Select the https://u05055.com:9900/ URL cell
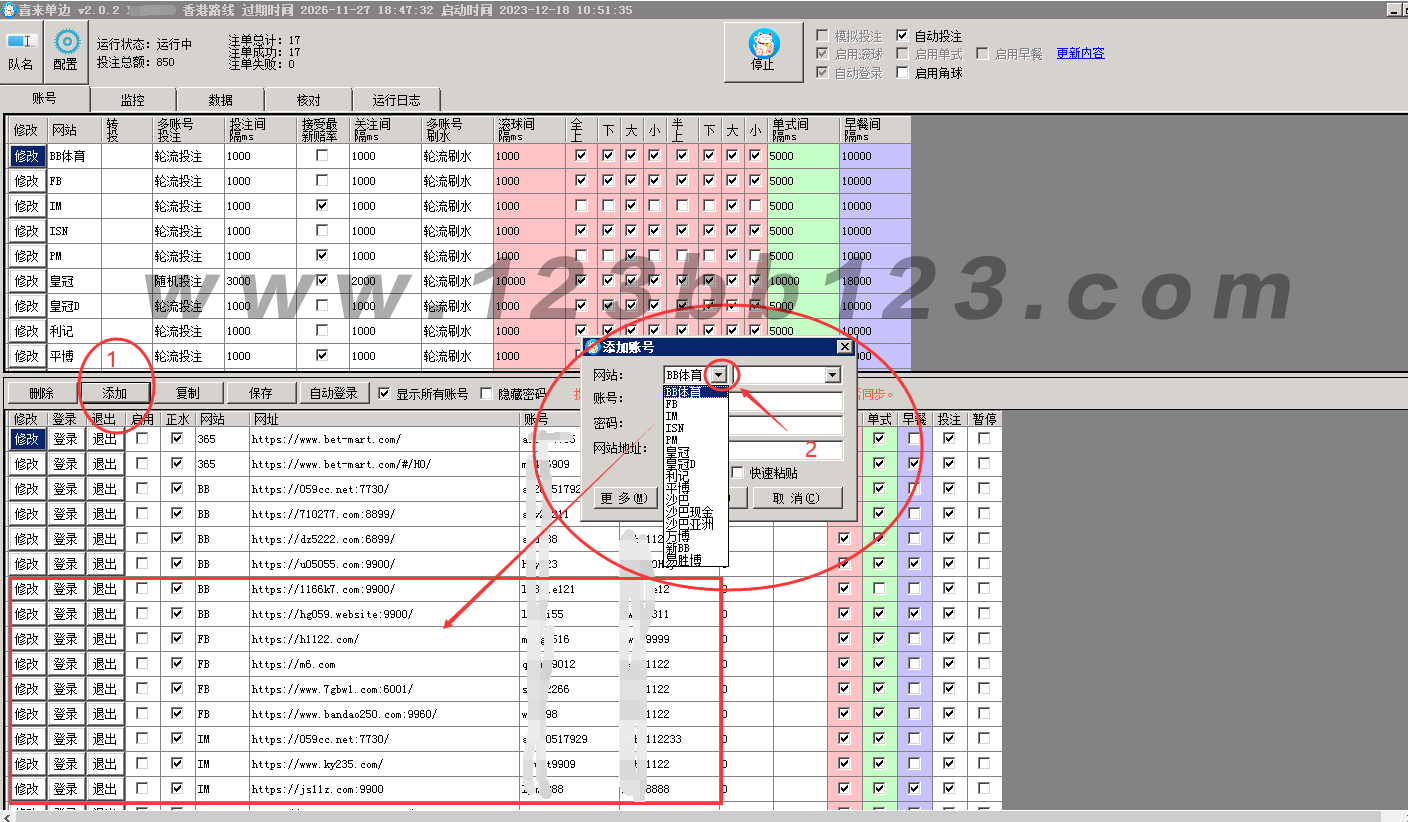 click(384, 564)
